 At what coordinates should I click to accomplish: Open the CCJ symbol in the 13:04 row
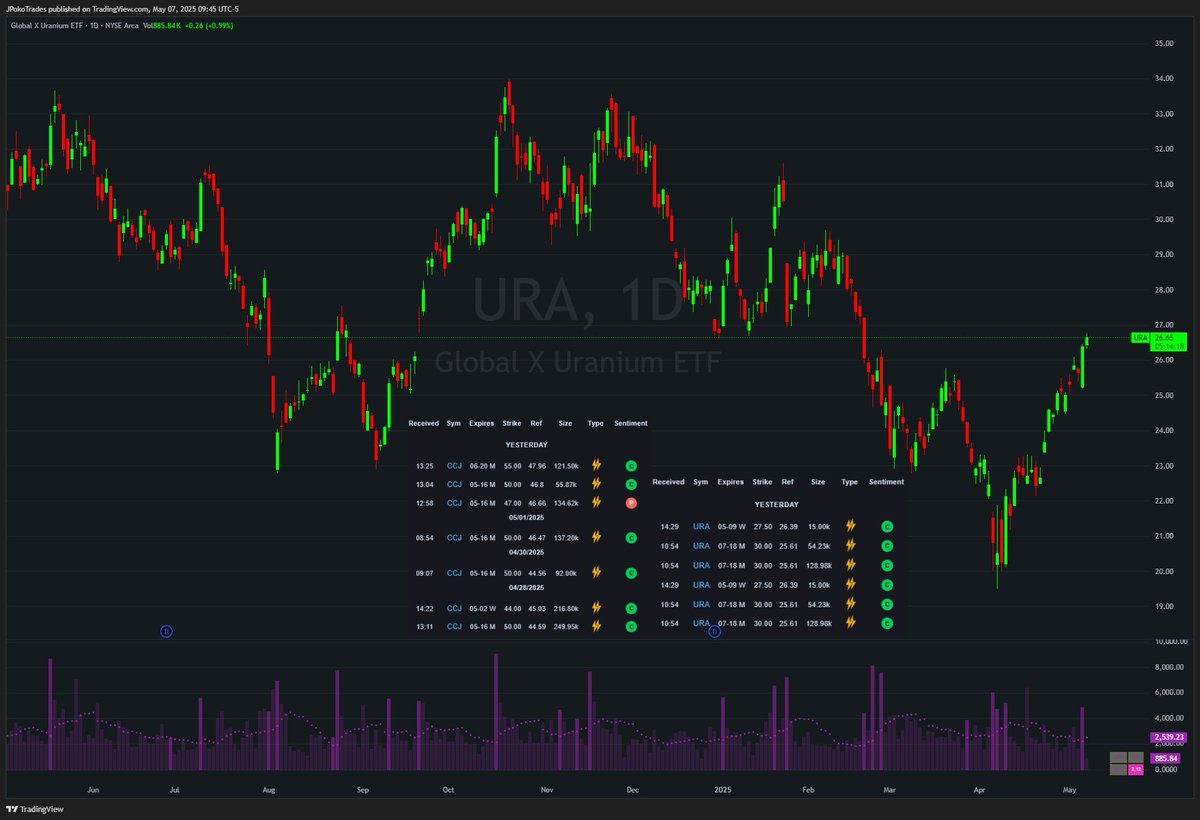455,484
